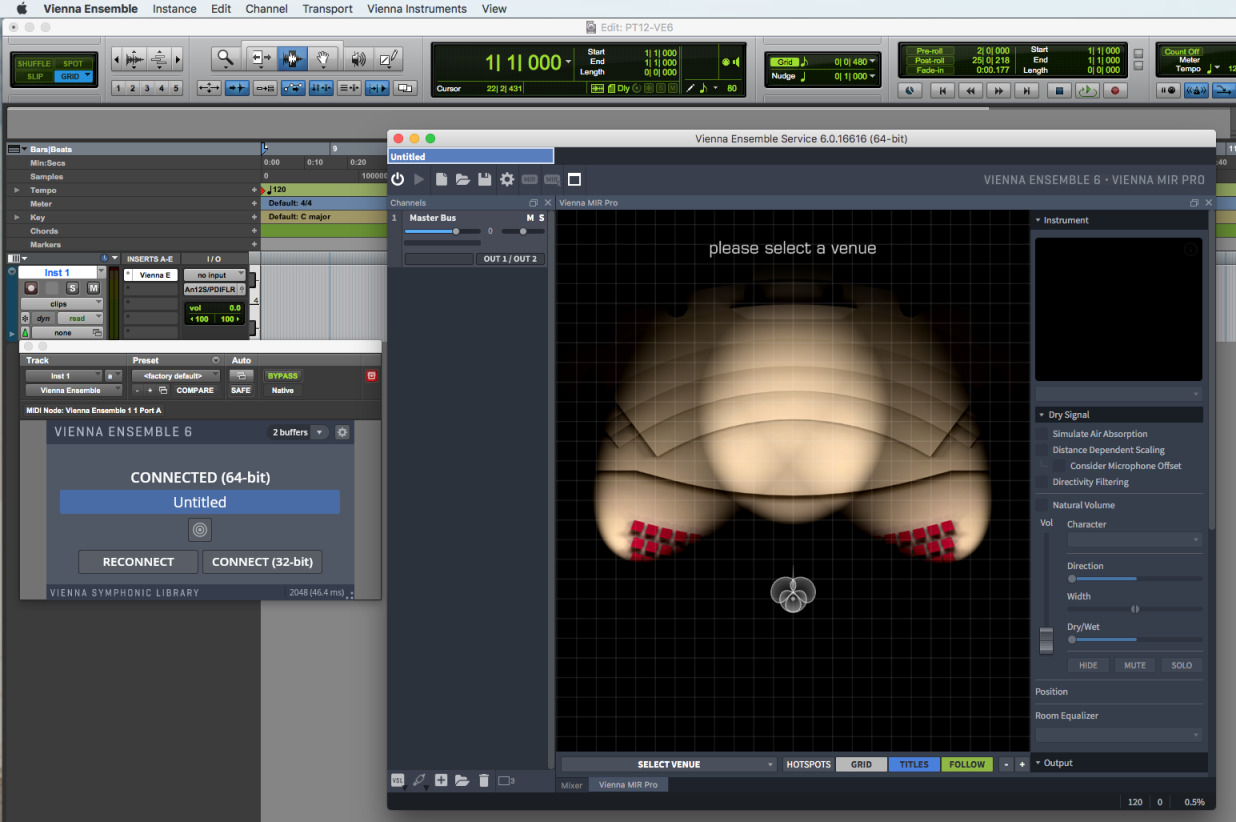Delete channel with the trash icon
Screen dimensions: 1236x822
pyautogui.click(x=484, y=780)
